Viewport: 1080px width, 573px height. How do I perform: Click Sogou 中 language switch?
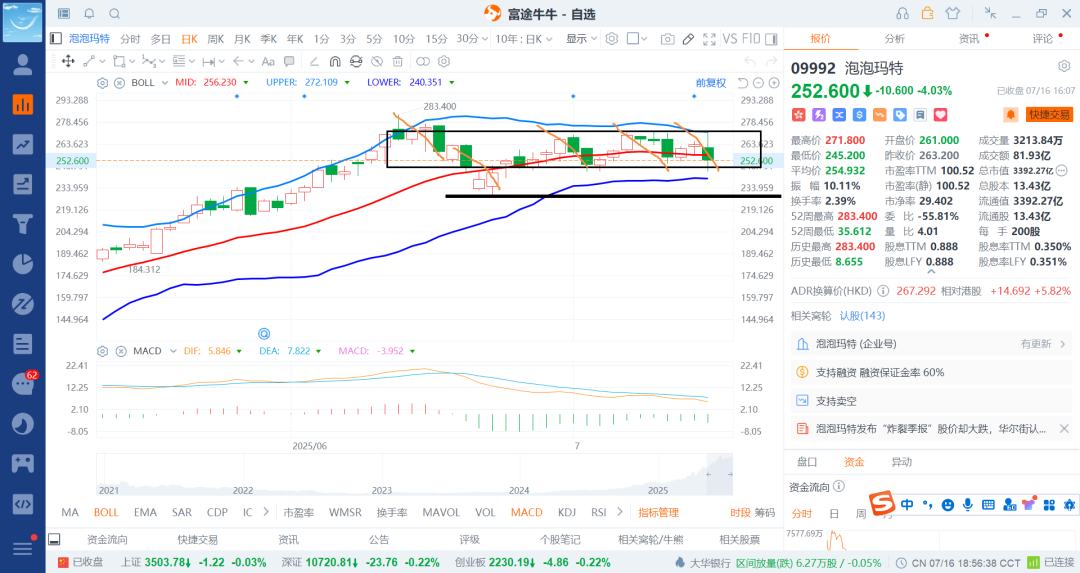[907, 505]
